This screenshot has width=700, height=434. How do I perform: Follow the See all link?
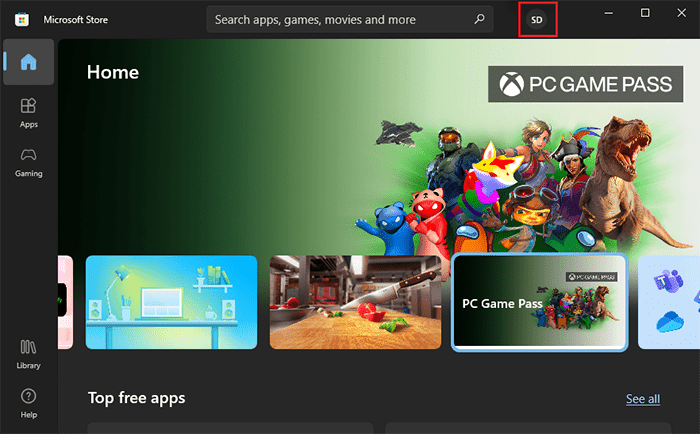pyautogui.click(x=643, y=399)
